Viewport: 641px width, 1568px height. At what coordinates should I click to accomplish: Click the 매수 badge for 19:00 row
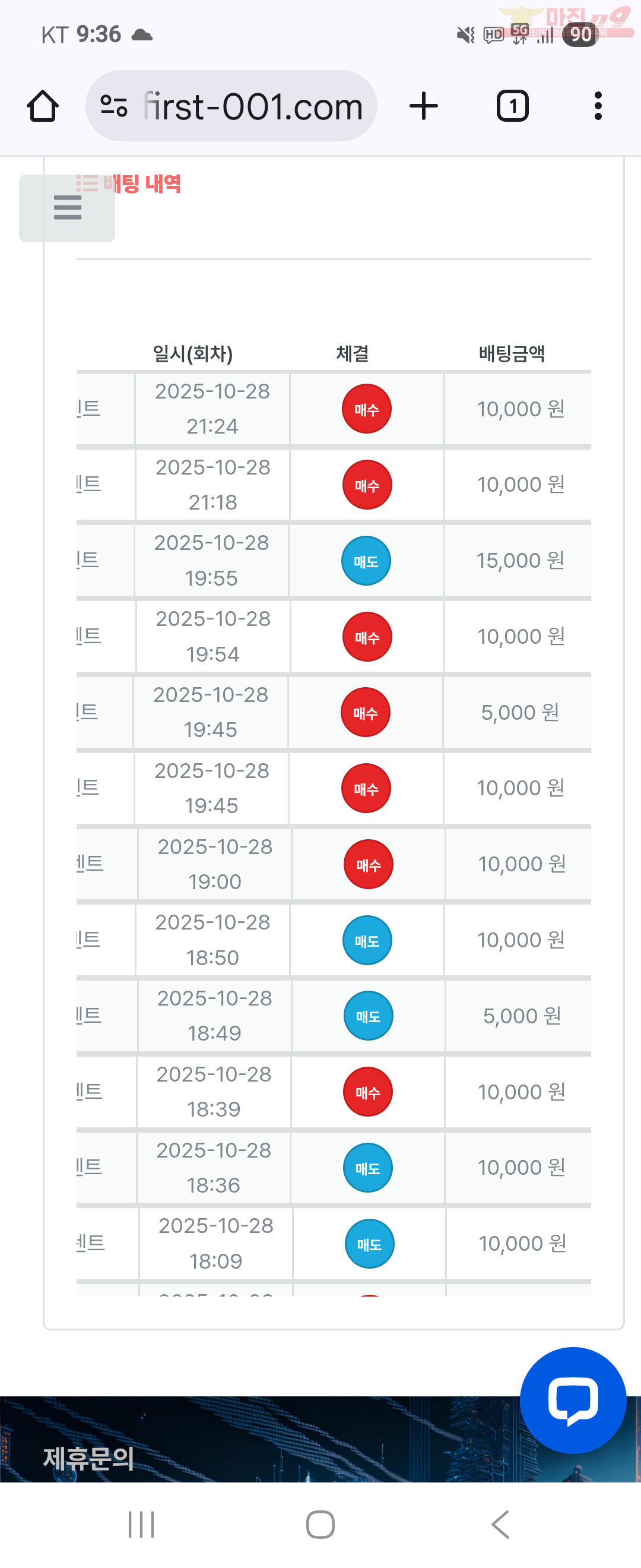point(368,864)
